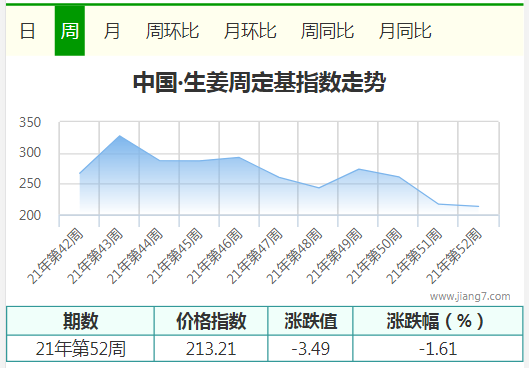This screenshot has height=368, width=529.
Task: Select the 213.21 price index cell
Action: click(211, 348)
